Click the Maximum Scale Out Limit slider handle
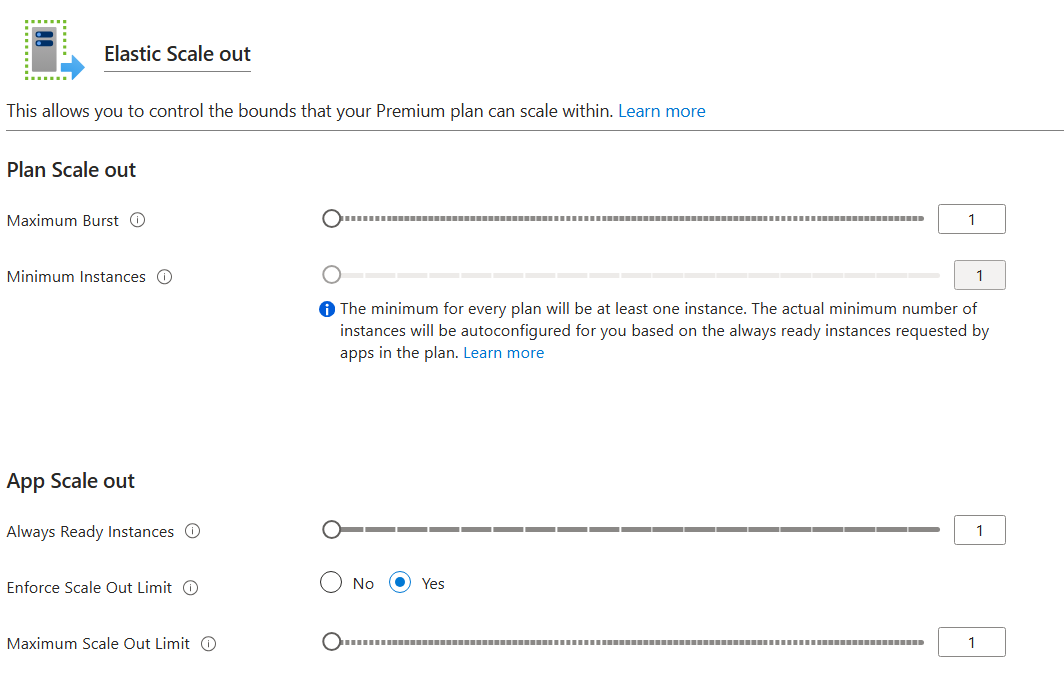Screen dimensions: 1064x694 [332, 642]
